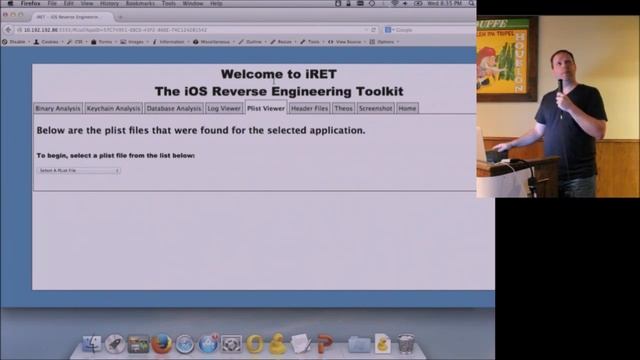Open Finder from the Dock
Screen dimensions: 640x360
[x=92, y=344]
